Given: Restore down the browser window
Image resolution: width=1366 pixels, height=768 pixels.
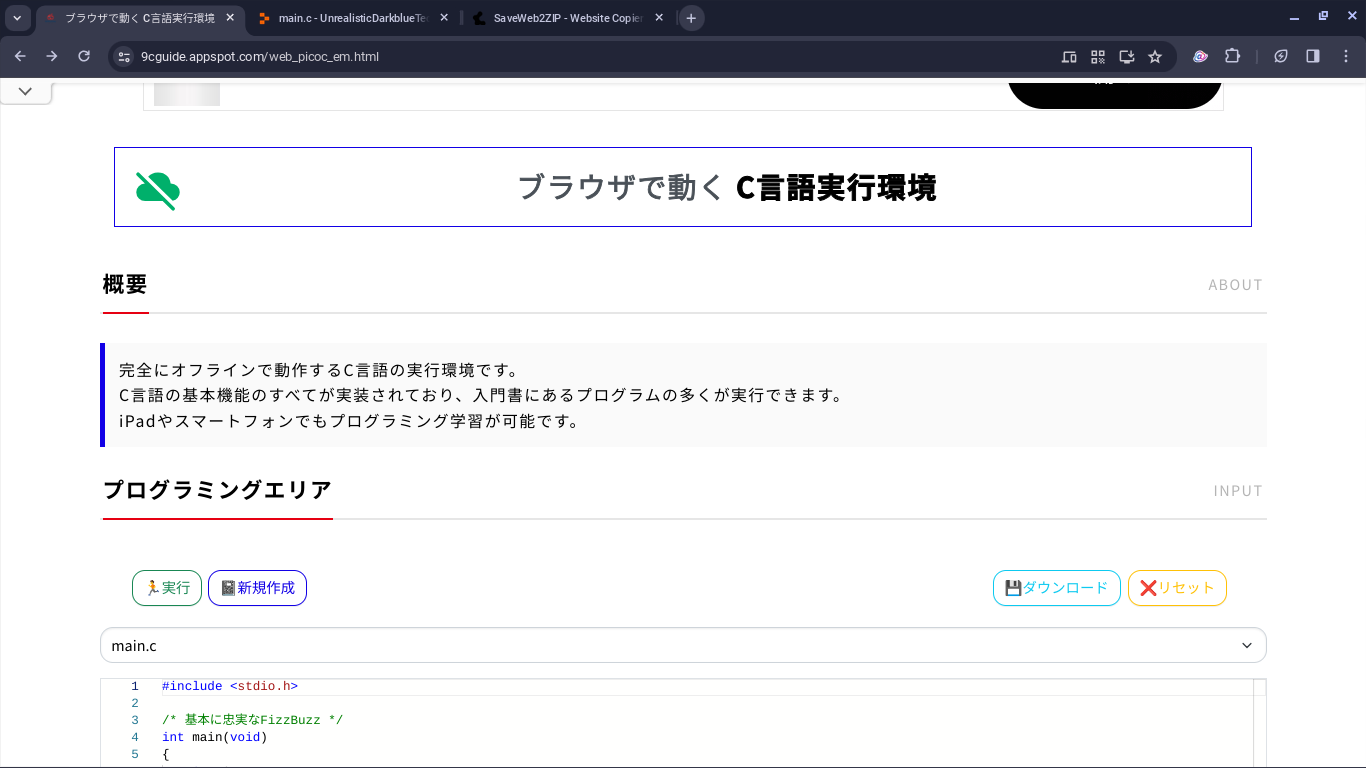Looking at the screenshot, I should pos(1323,17).
